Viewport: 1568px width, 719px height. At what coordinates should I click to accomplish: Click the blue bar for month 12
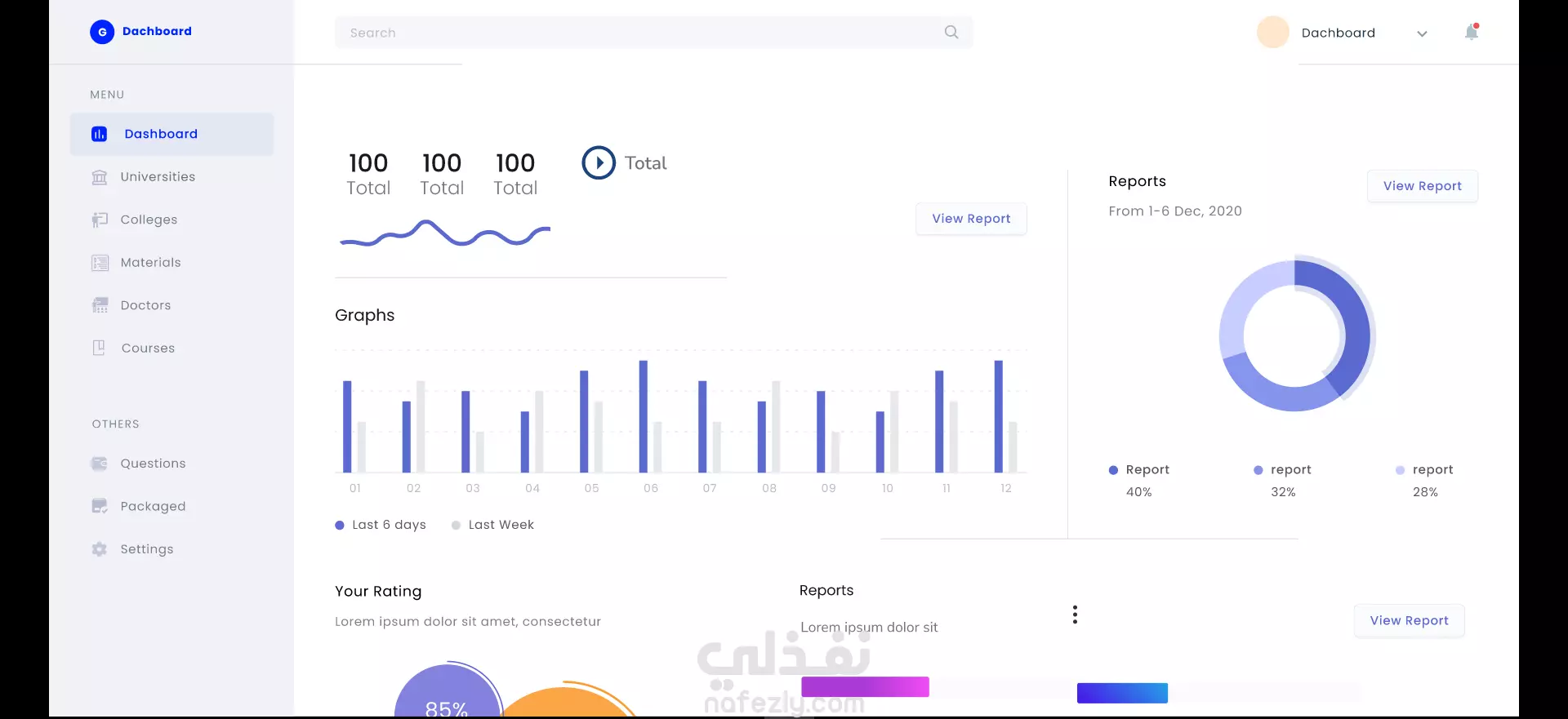tap(998, 416)
